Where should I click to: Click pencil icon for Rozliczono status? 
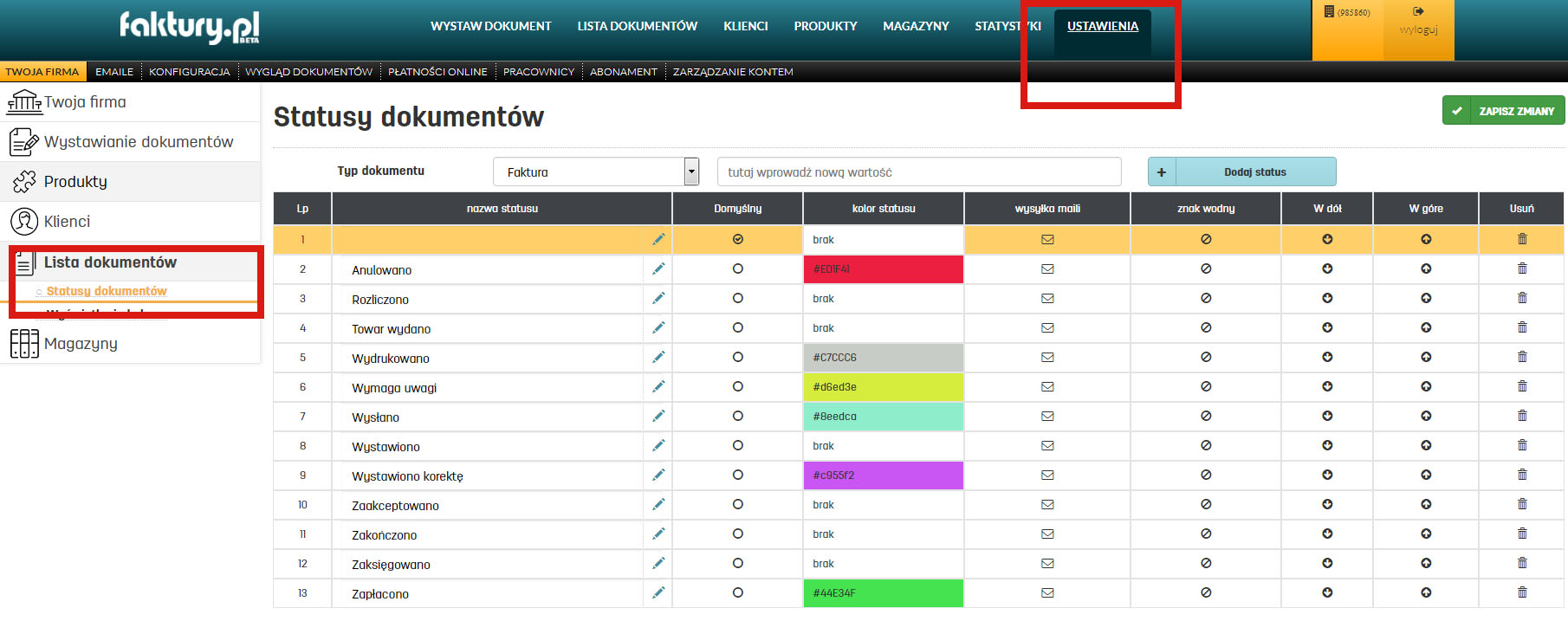pos(658,298)
